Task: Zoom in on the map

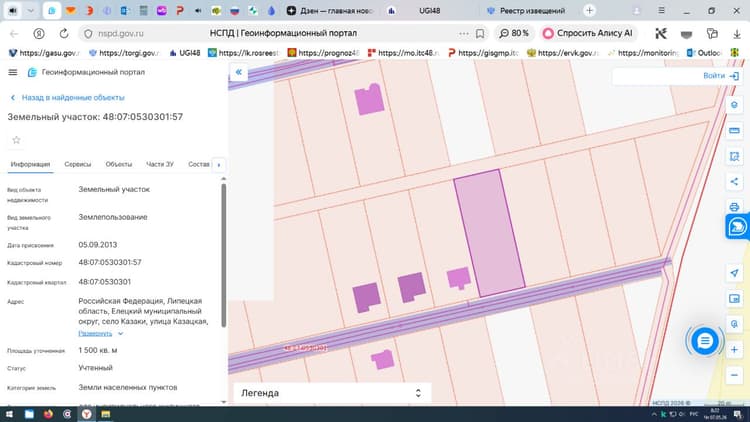Action: click(x=734, y=350)
